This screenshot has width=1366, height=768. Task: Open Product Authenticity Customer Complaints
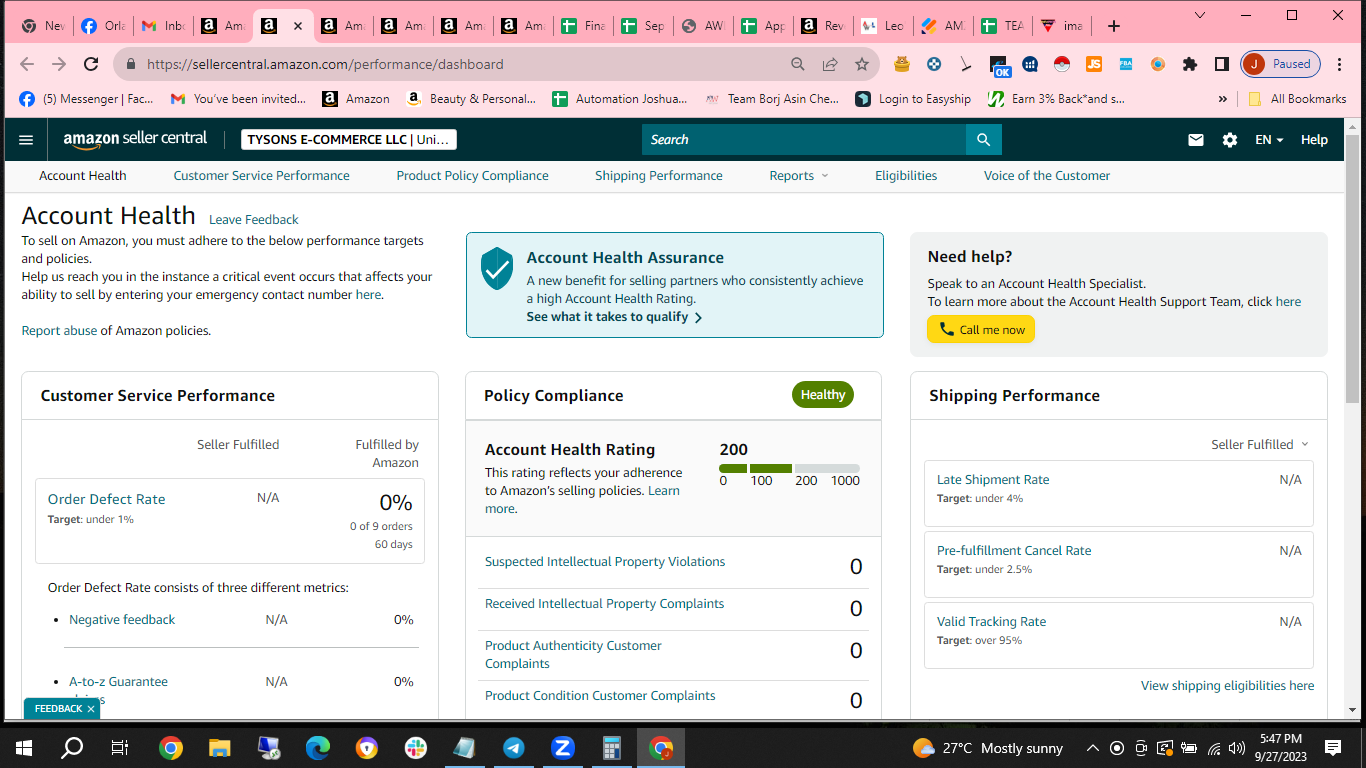coord(573,655)
